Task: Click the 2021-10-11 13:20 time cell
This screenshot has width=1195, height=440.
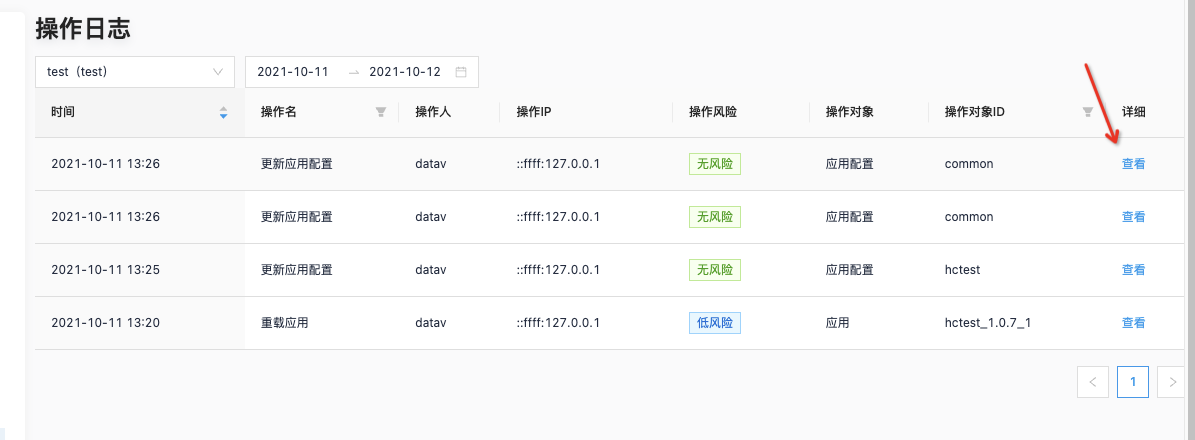Action: 105,323
